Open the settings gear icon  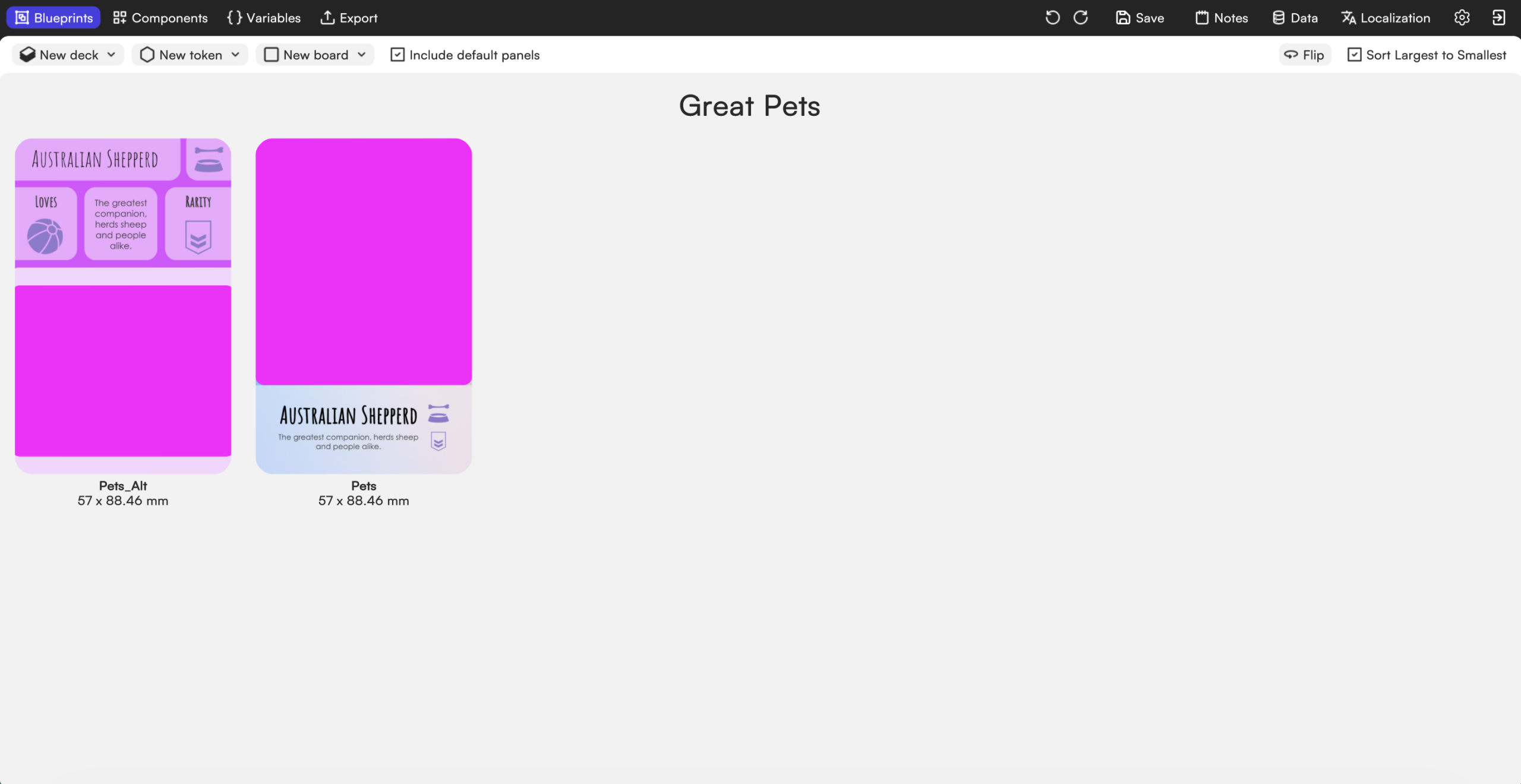1462,18
